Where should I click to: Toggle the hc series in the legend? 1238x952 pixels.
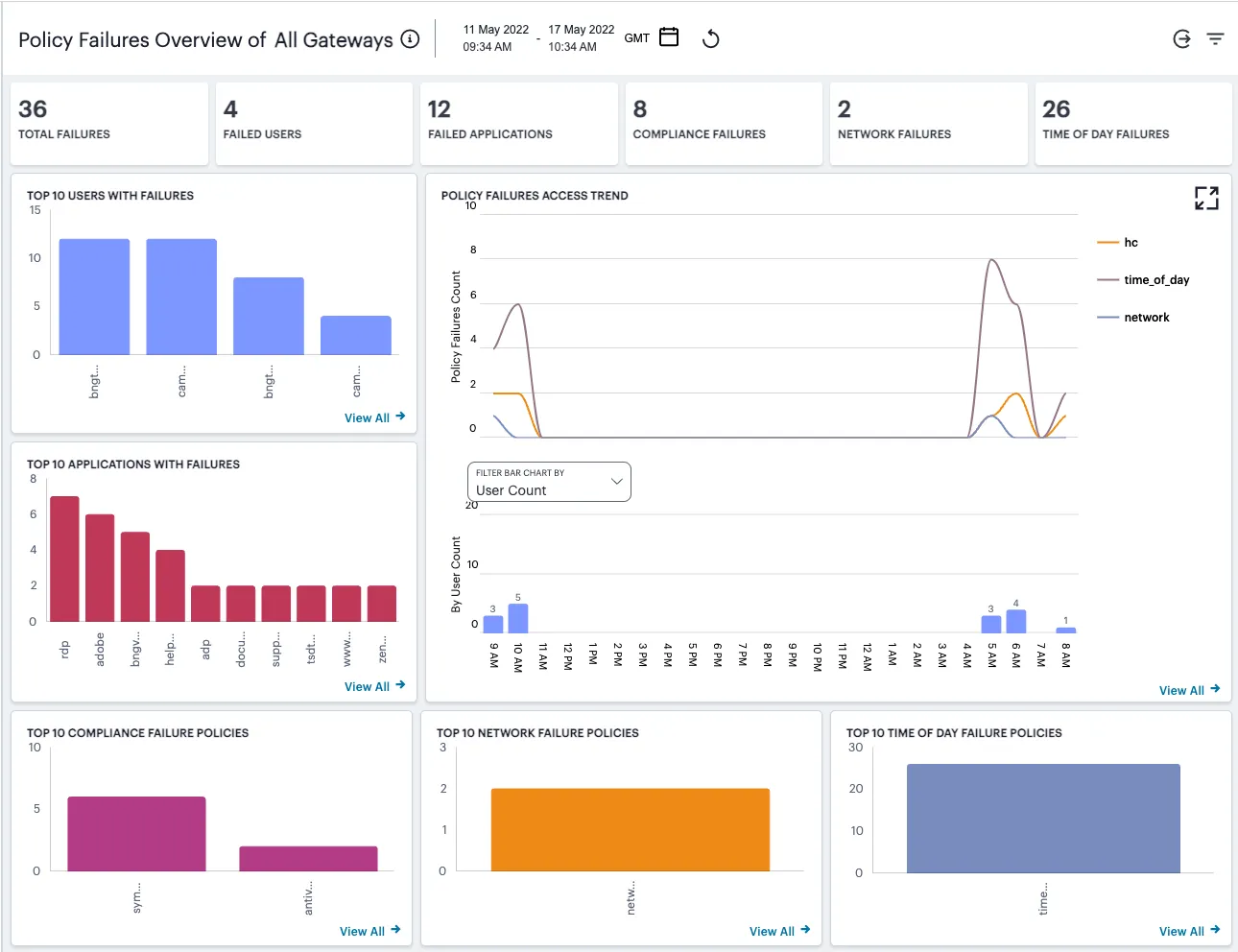pyautogui.click(x=1118, y=243)
